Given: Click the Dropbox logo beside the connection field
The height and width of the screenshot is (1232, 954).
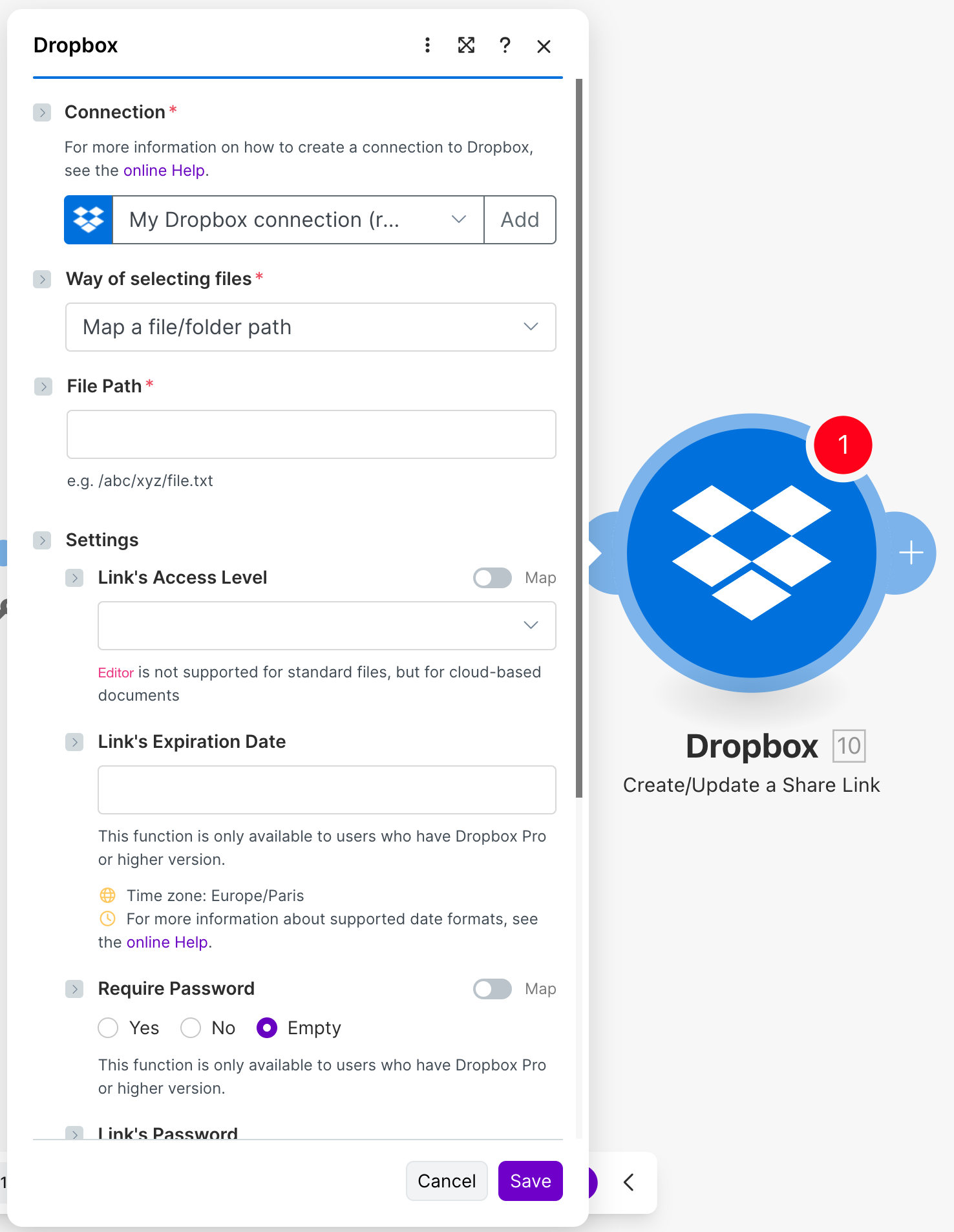Looking at the screenshot, I should (x=89, y=220).
